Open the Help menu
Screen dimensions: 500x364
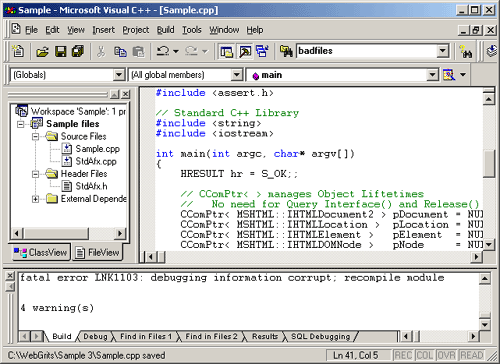255,30
